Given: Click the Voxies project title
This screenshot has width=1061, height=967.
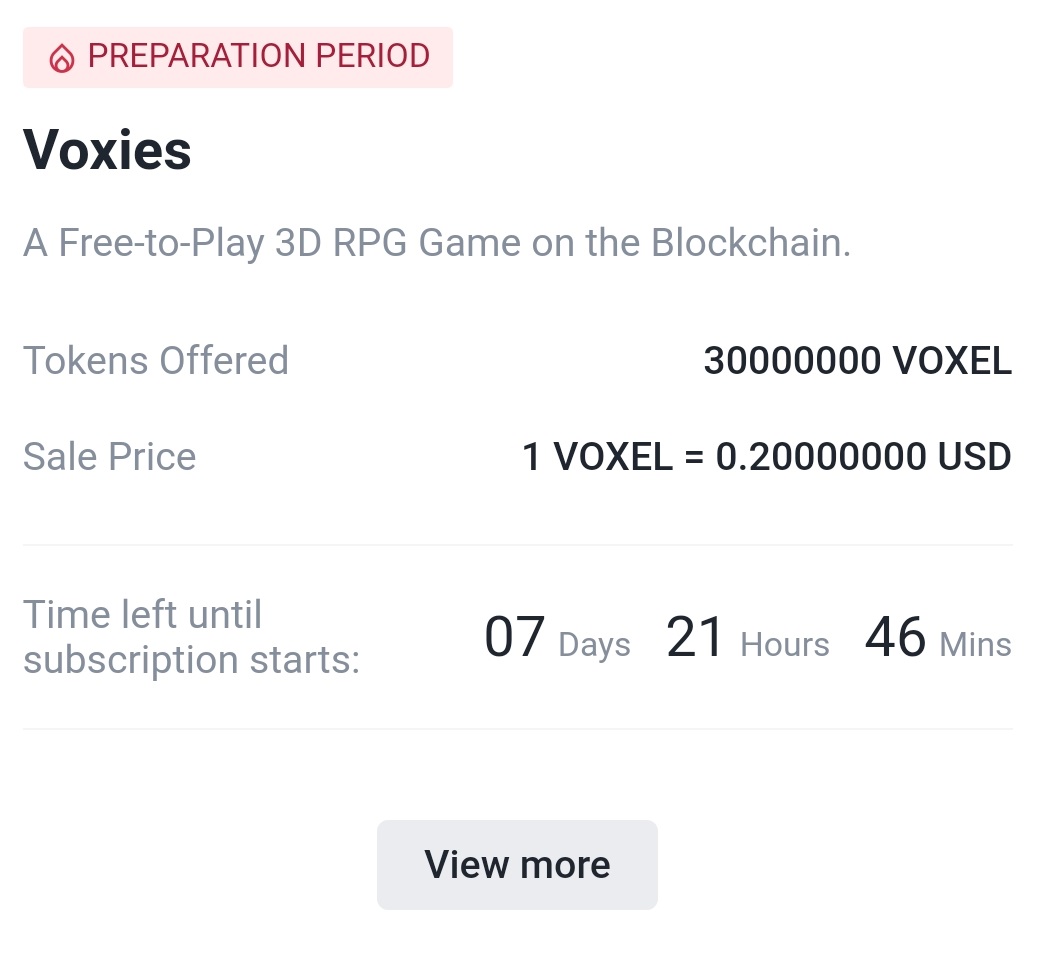Looking at the screenshot, I should [x=107, y=150].
